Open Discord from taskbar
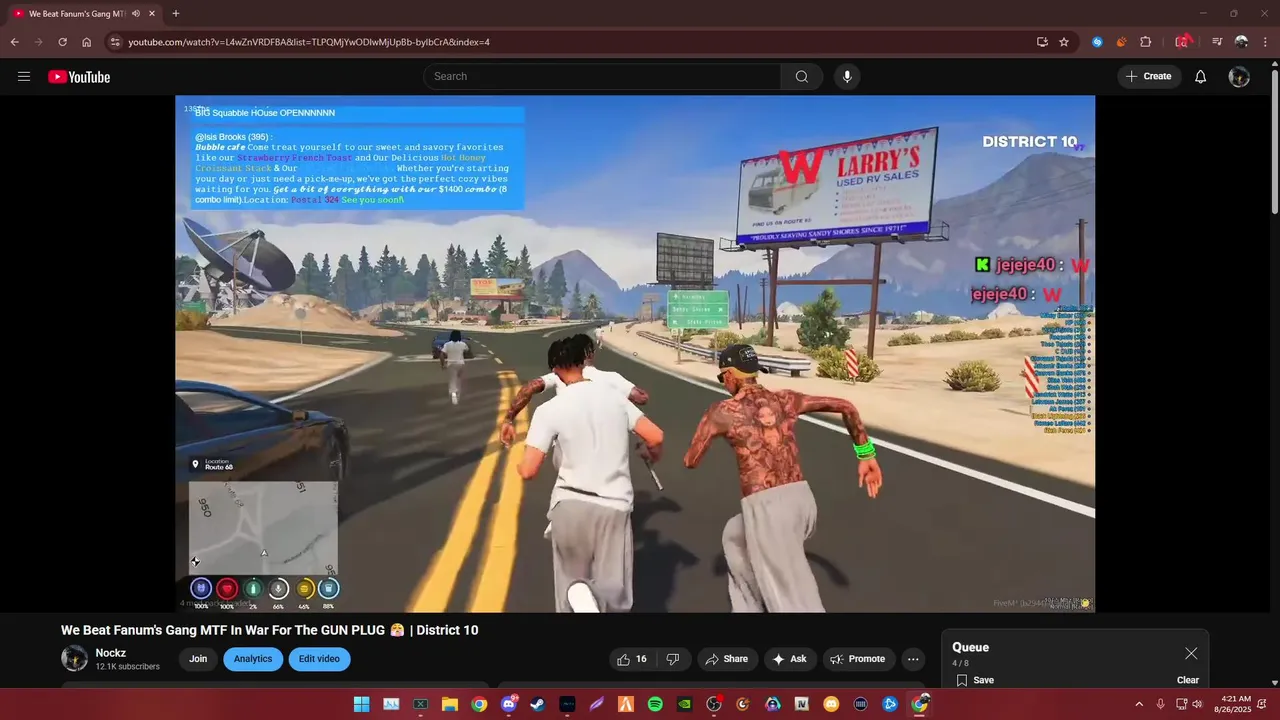This screenshot has height=720, width=1280. point(509,704)
